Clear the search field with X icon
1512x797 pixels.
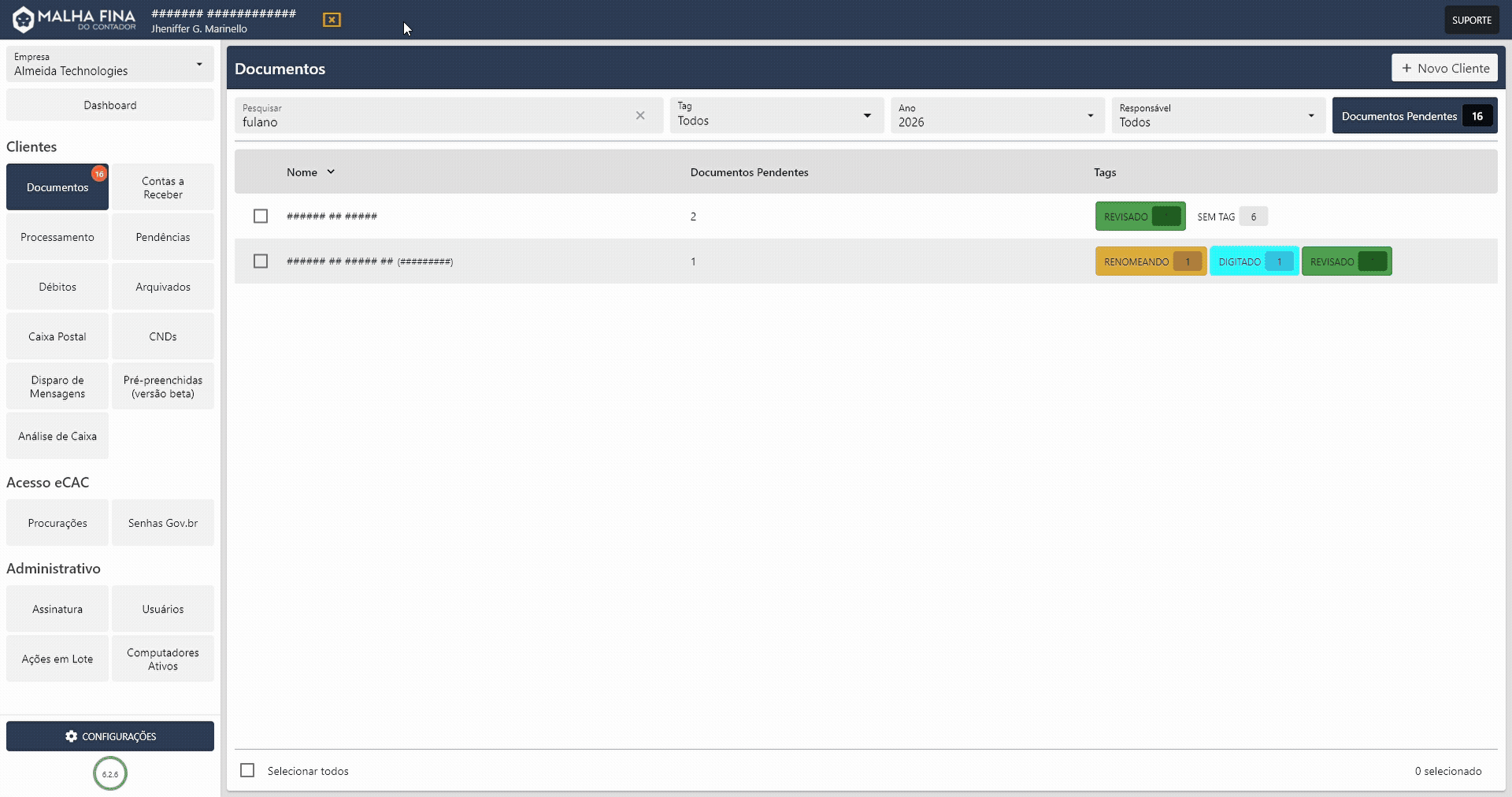(640, 116)
